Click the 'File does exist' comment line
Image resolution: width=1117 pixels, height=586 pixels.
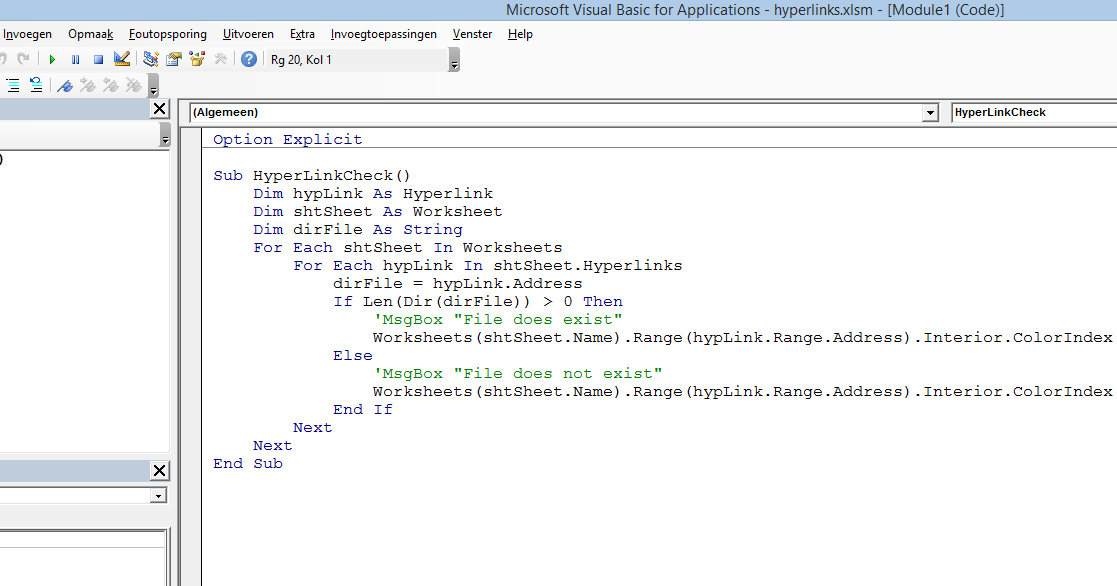[497, 320]
